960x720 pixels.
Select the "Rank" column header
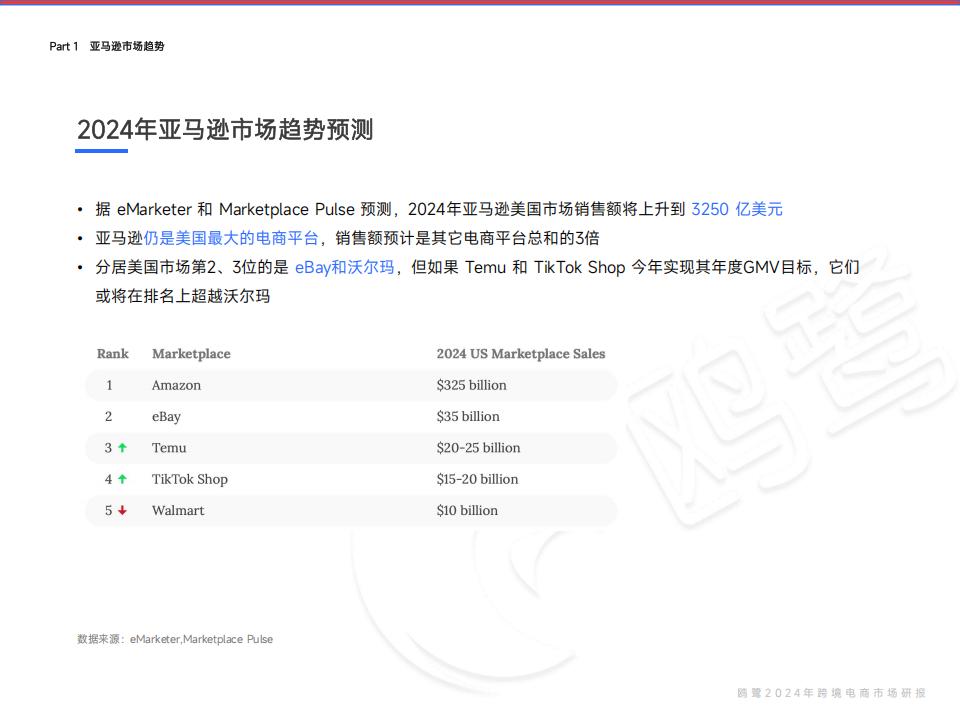point(113,354)
